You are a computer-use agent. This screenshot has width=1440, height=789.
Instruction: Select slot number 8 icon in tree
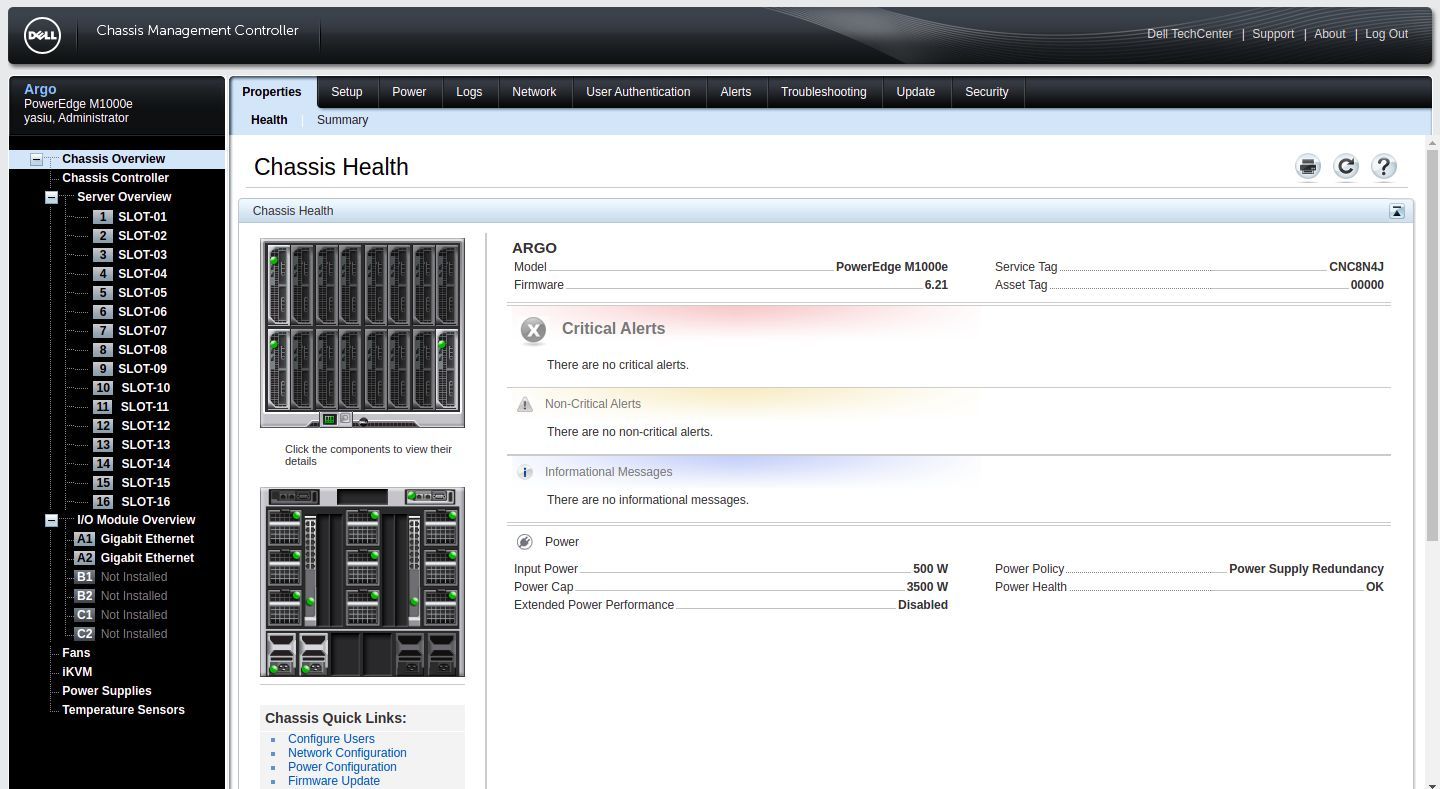(x=103, y=350)
